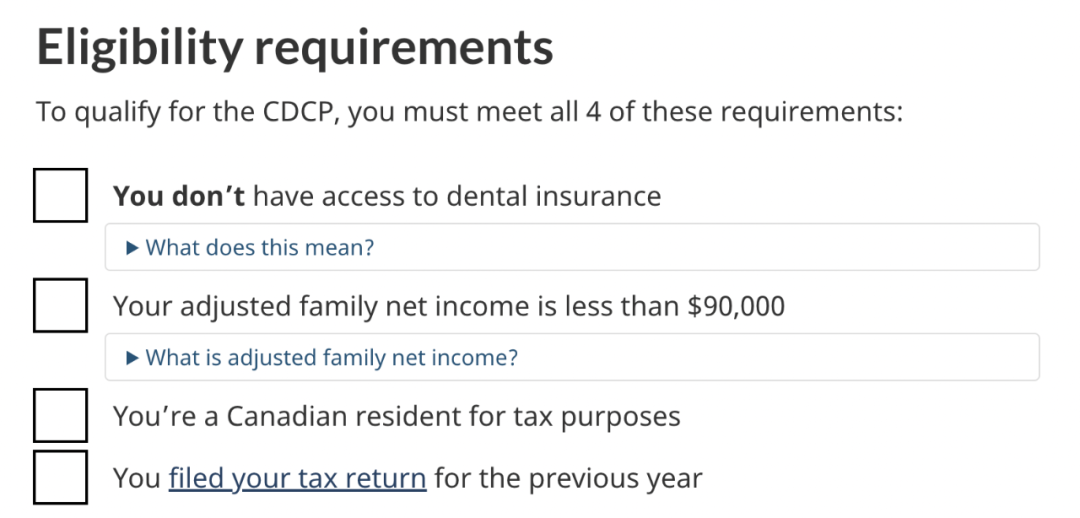This screenshot has width=1080, height=518.
Task: Click the "You don't have access to dental insurance" label
Action: tap(387, 196)
